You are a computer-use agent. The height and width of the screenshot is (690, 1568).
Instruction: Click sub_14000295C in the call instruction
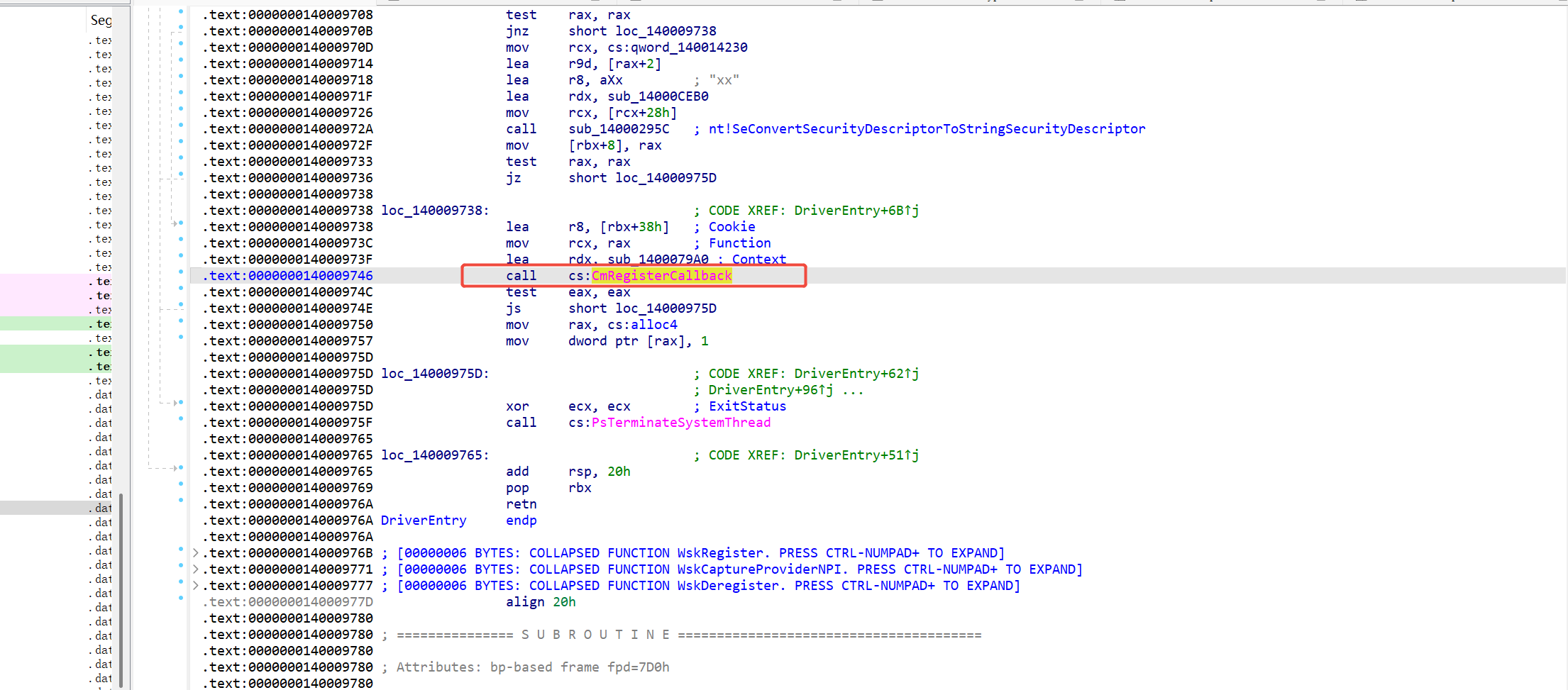click(619, 129)
